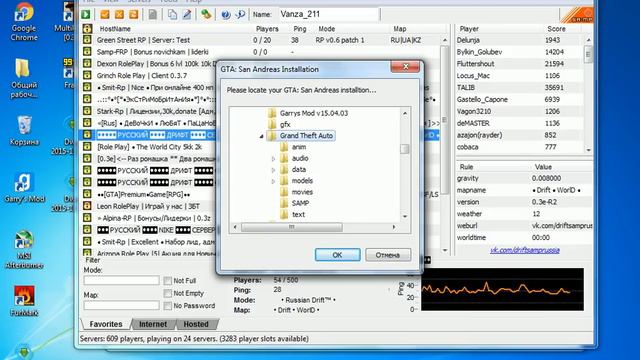Select Garry's Mod desktop shortcut
This screenshot has width=640, height=360.
coord(24,189)
